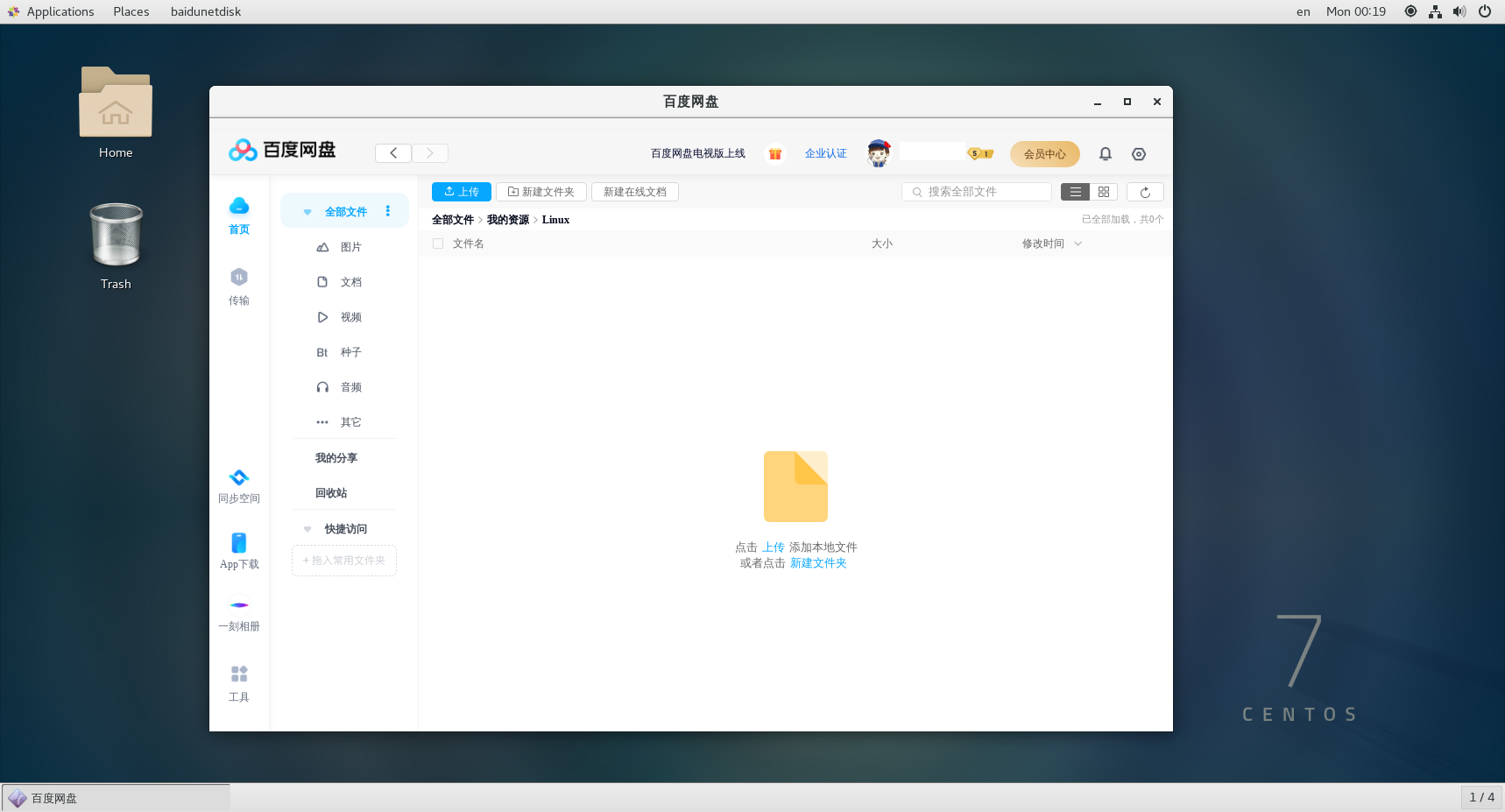Collapse the 全部文件 tree arrow
Viewport: 1505px width, 812px height.
307,212
